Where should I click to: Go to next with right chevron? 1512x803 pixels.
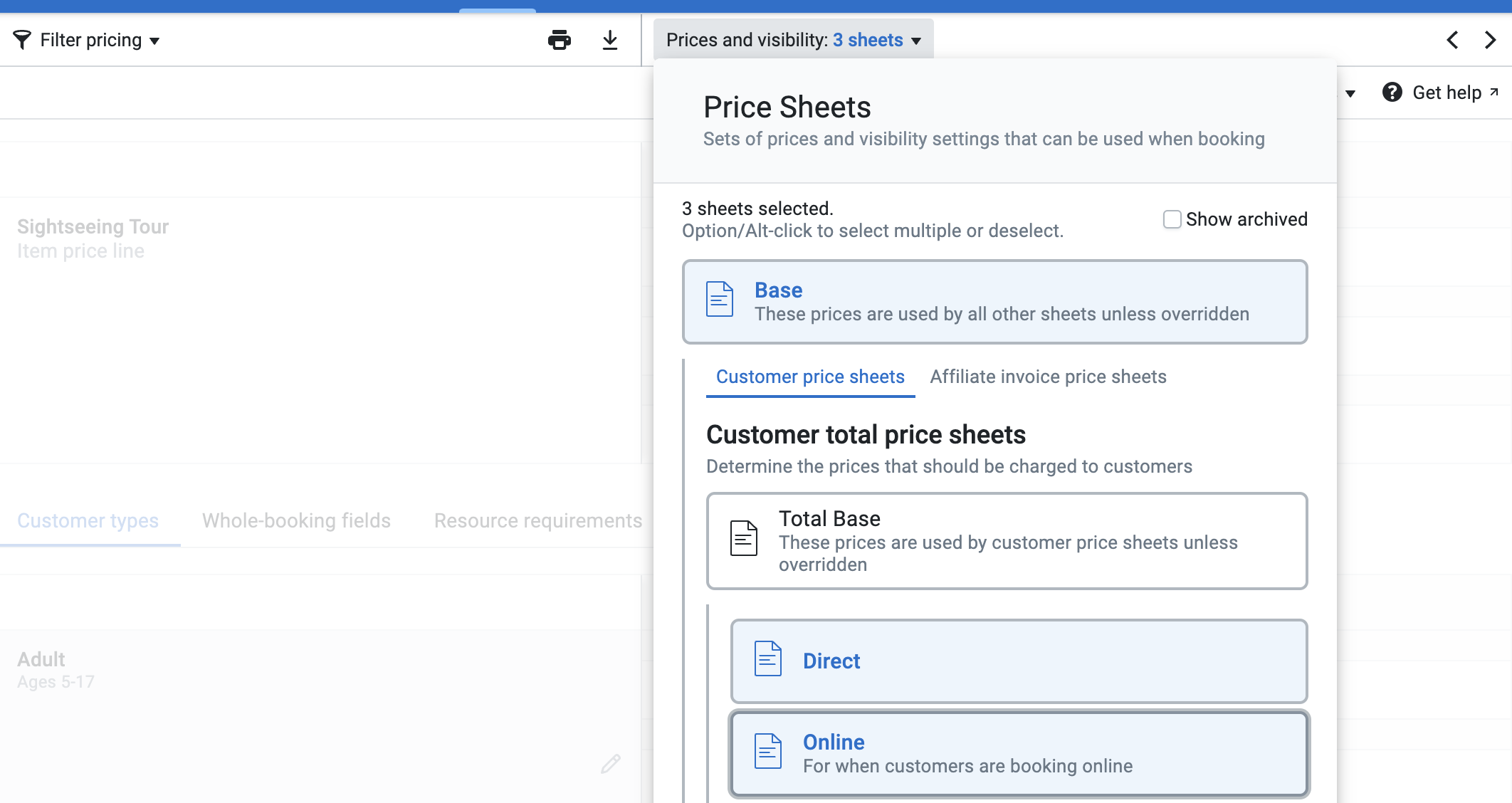pyautogui.click(x=1490, y=40)
